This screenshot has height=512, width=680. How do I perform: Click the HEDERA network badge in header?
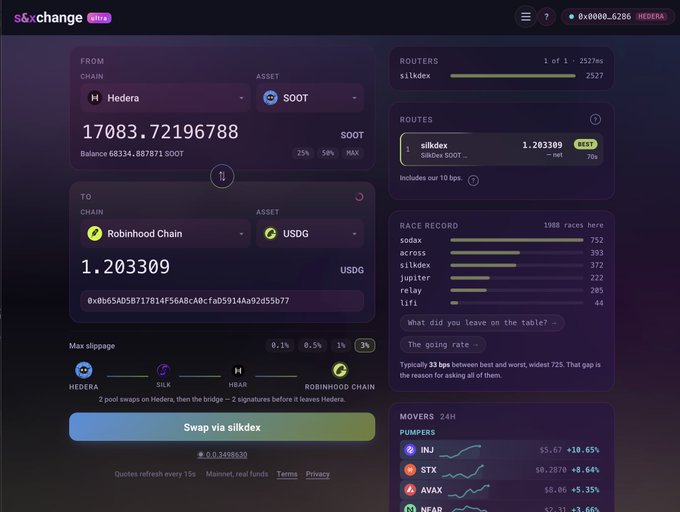(x=651, y=16)
